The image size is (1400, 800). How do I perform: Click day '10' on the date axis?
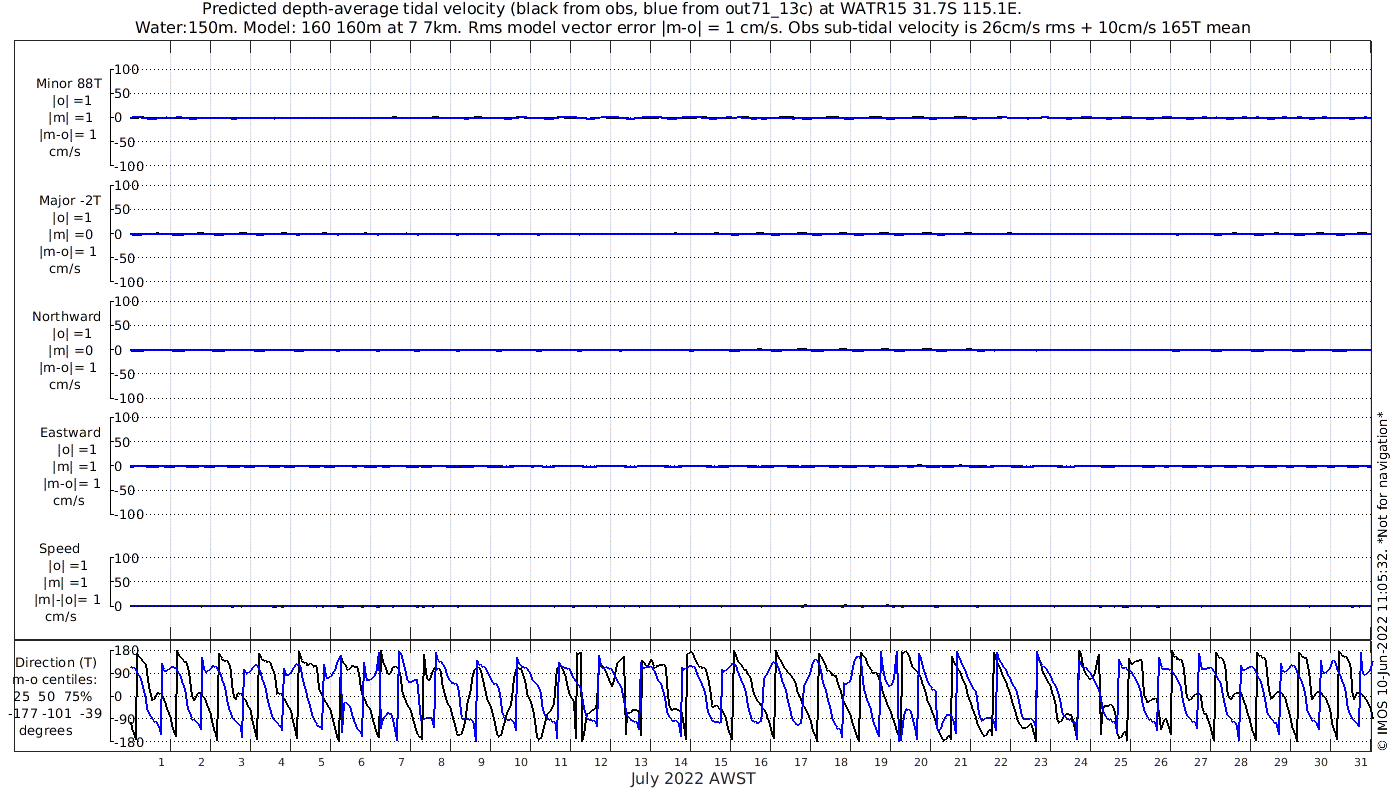pos(521,762)
